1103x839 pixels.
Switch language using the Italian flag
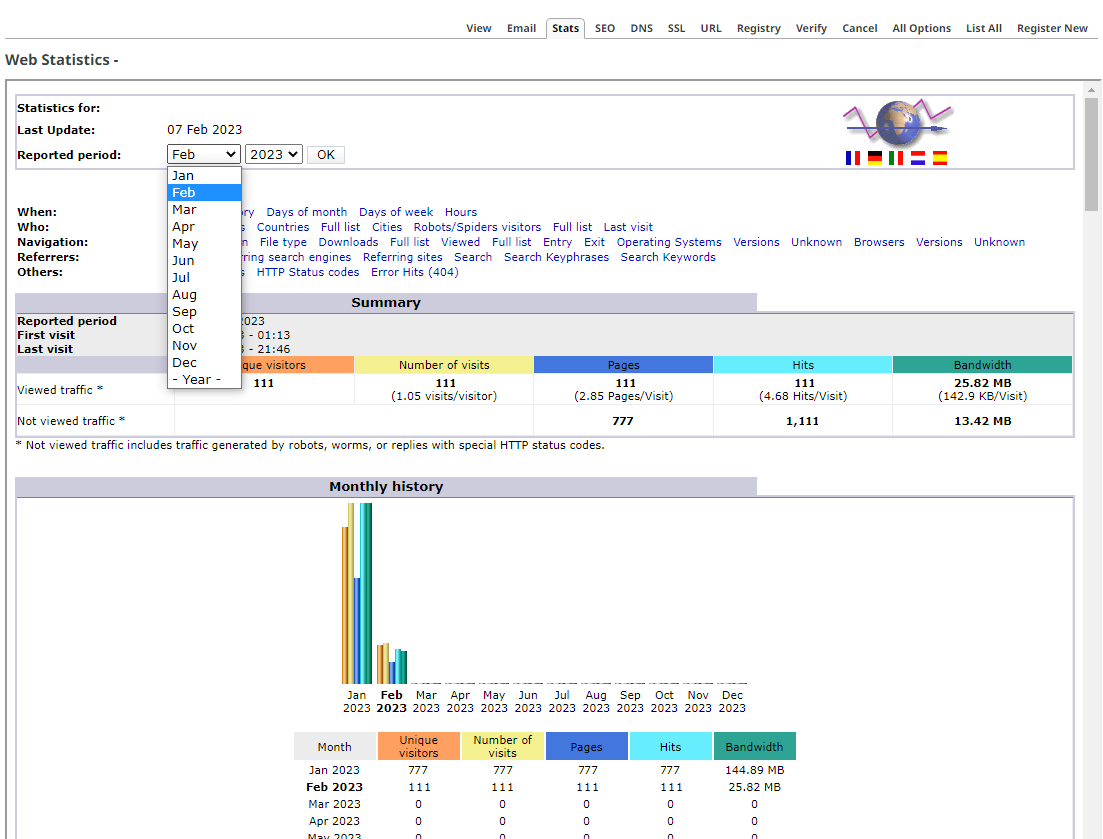(895, 158)
